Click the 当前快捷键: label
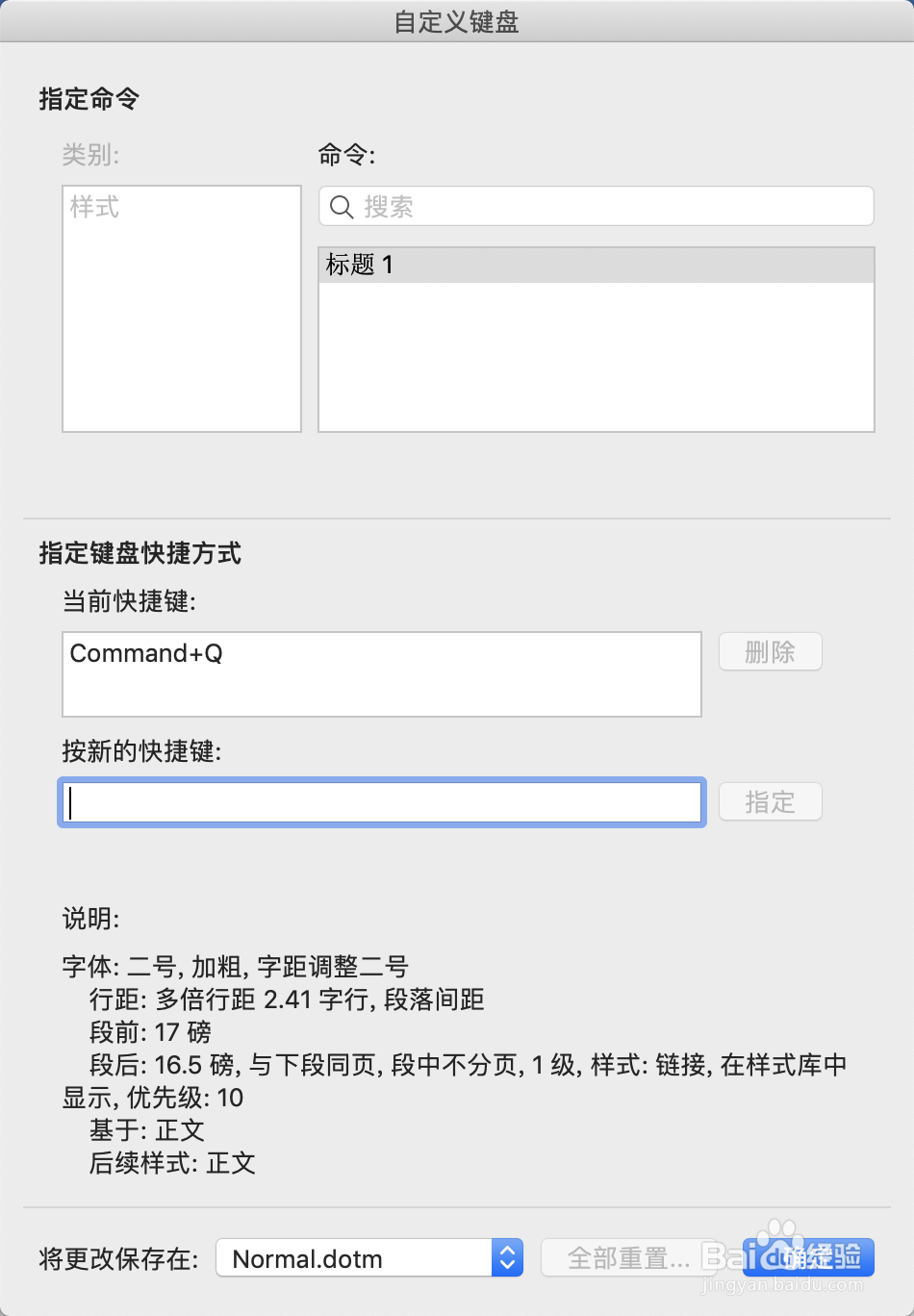 130,602
